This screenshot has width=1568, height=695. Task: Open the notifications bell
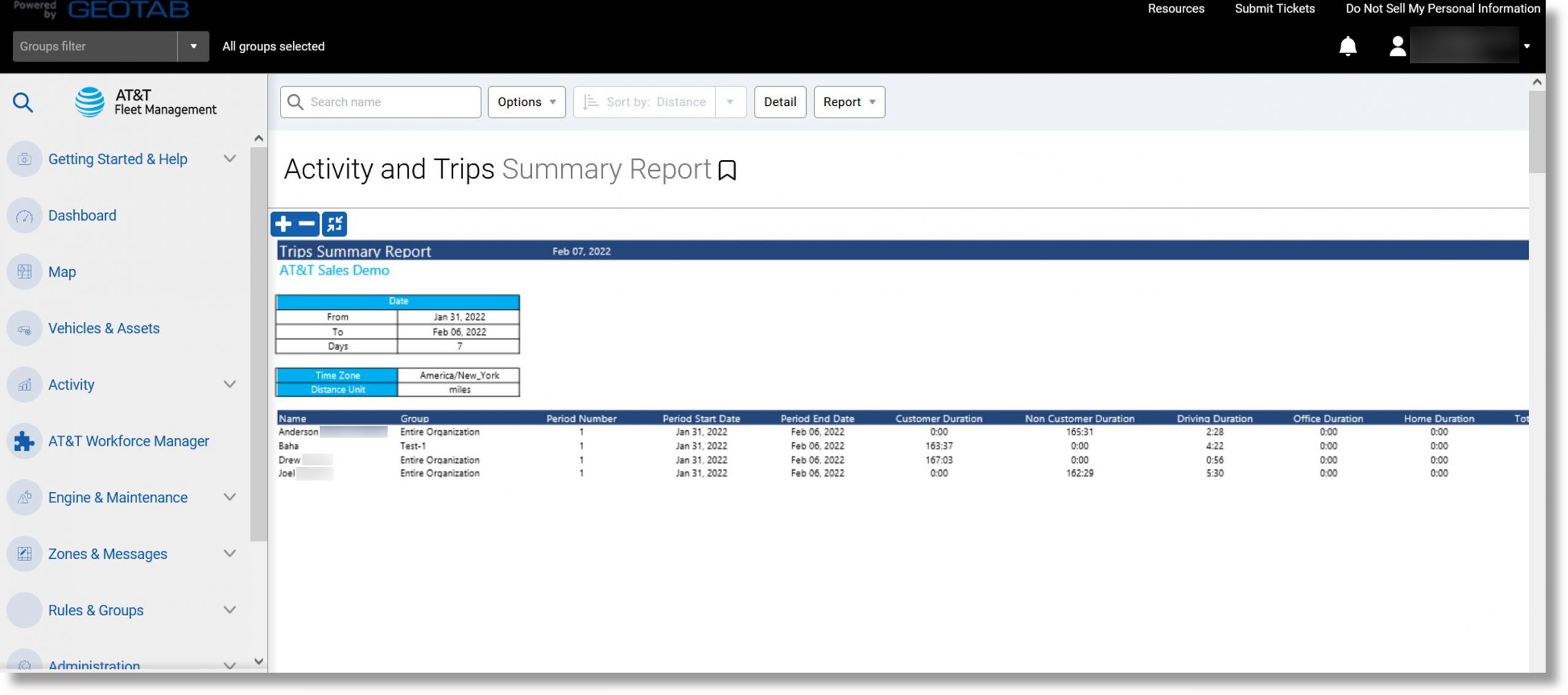(1347, 46)
